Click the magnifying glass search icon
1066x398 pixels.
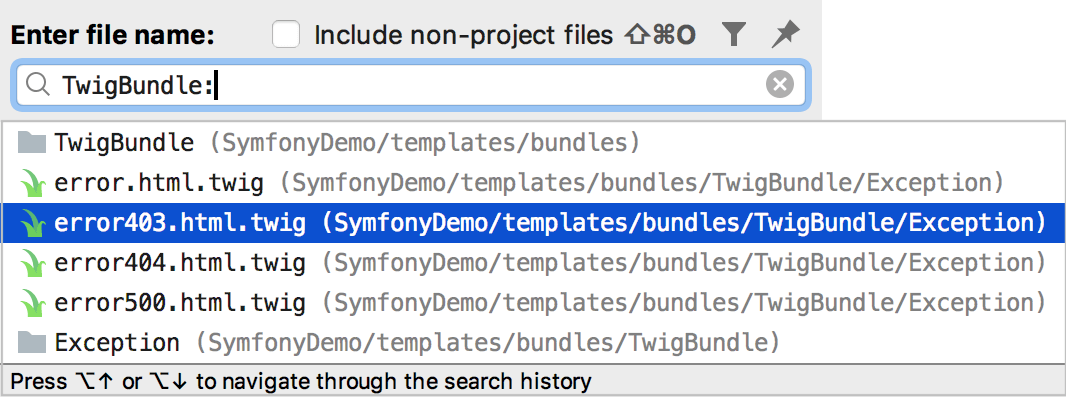point(37,85)
